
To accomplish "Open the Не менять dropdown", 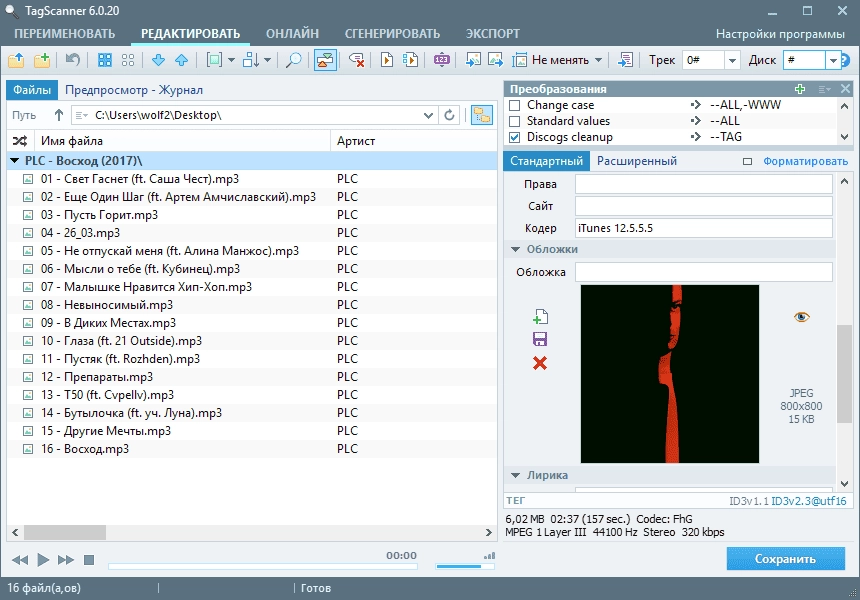I will coord(558,60).
